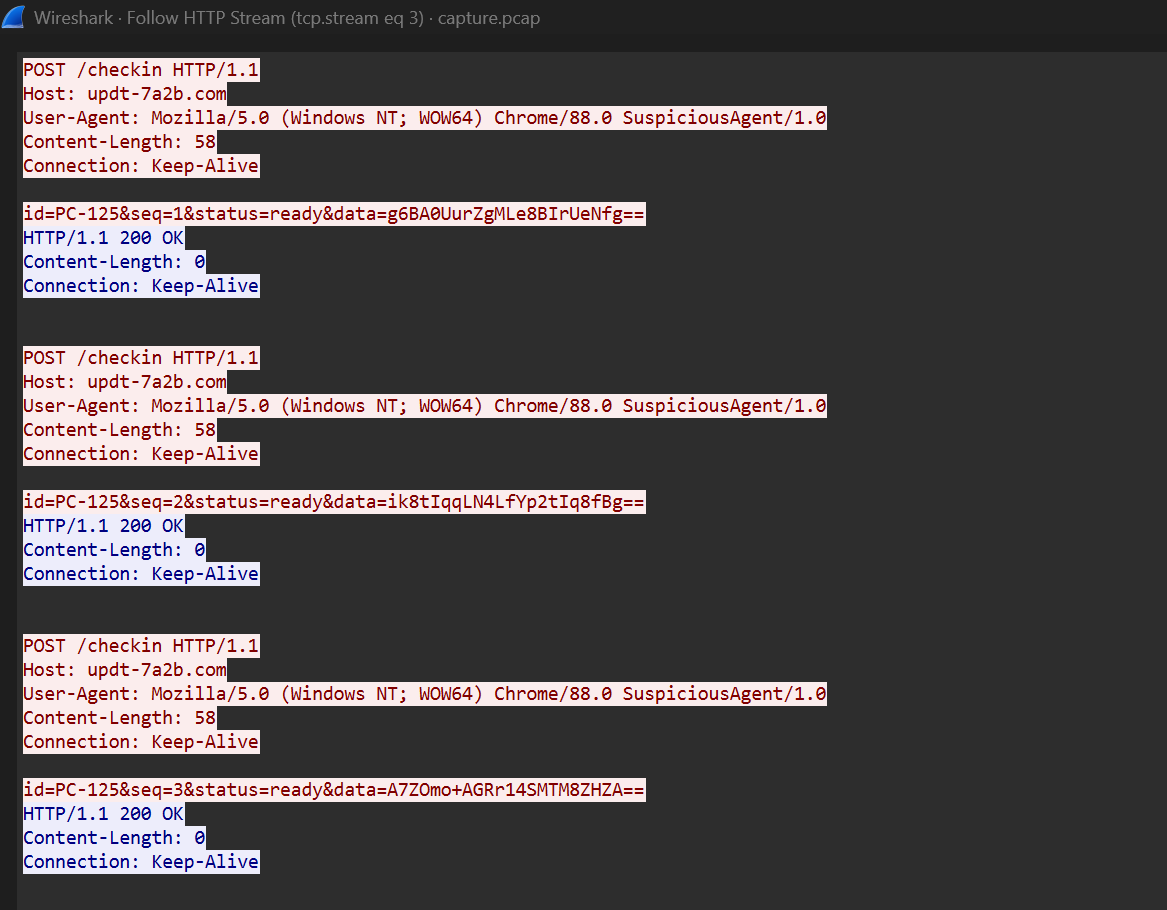The height and width of the screenshot is (910, 1167).
Task: Select the Host header in first request
Action: tap(125, 94)
